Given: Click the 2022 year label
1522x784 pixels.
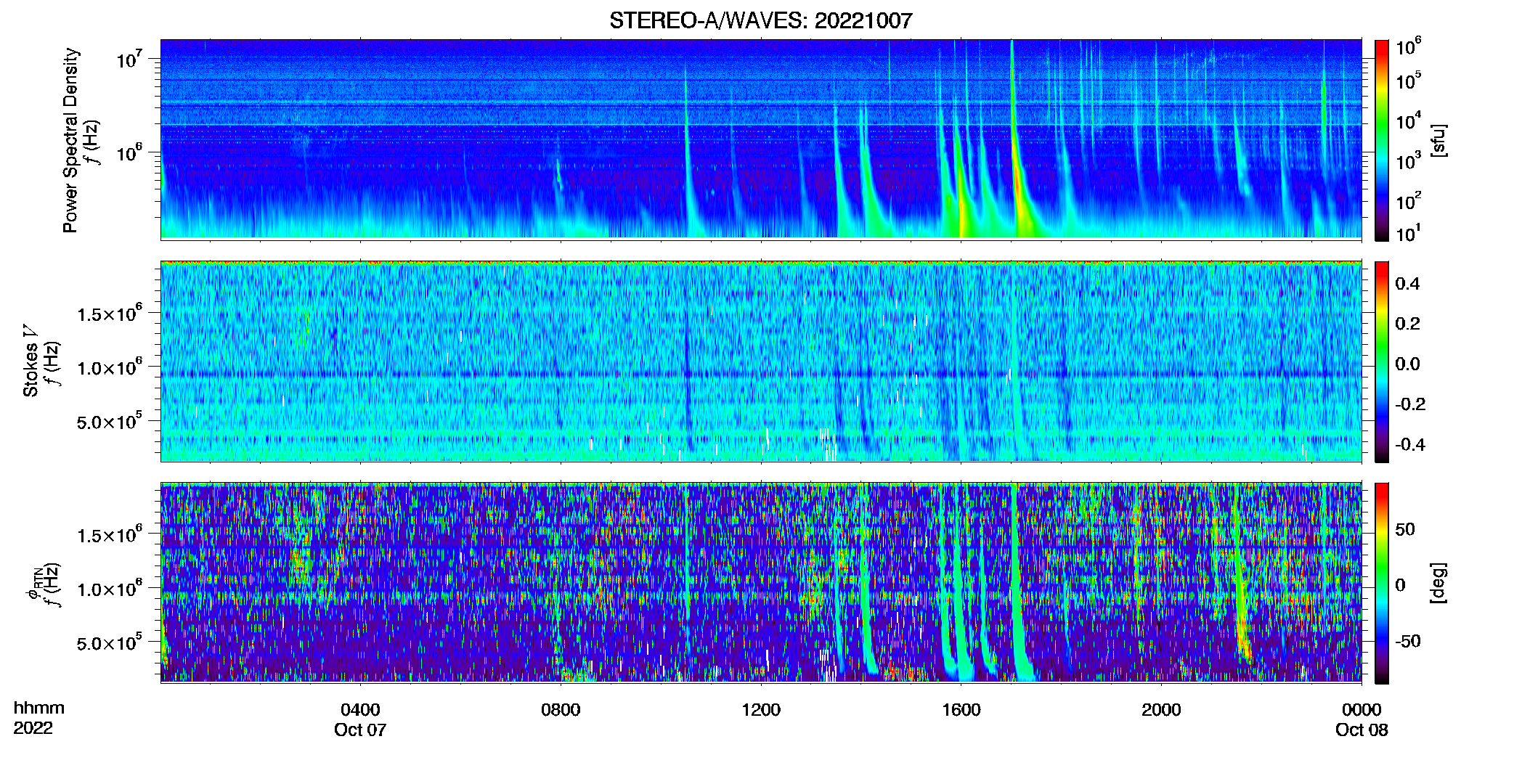Looking at the screenshot, I should [33, 729].
